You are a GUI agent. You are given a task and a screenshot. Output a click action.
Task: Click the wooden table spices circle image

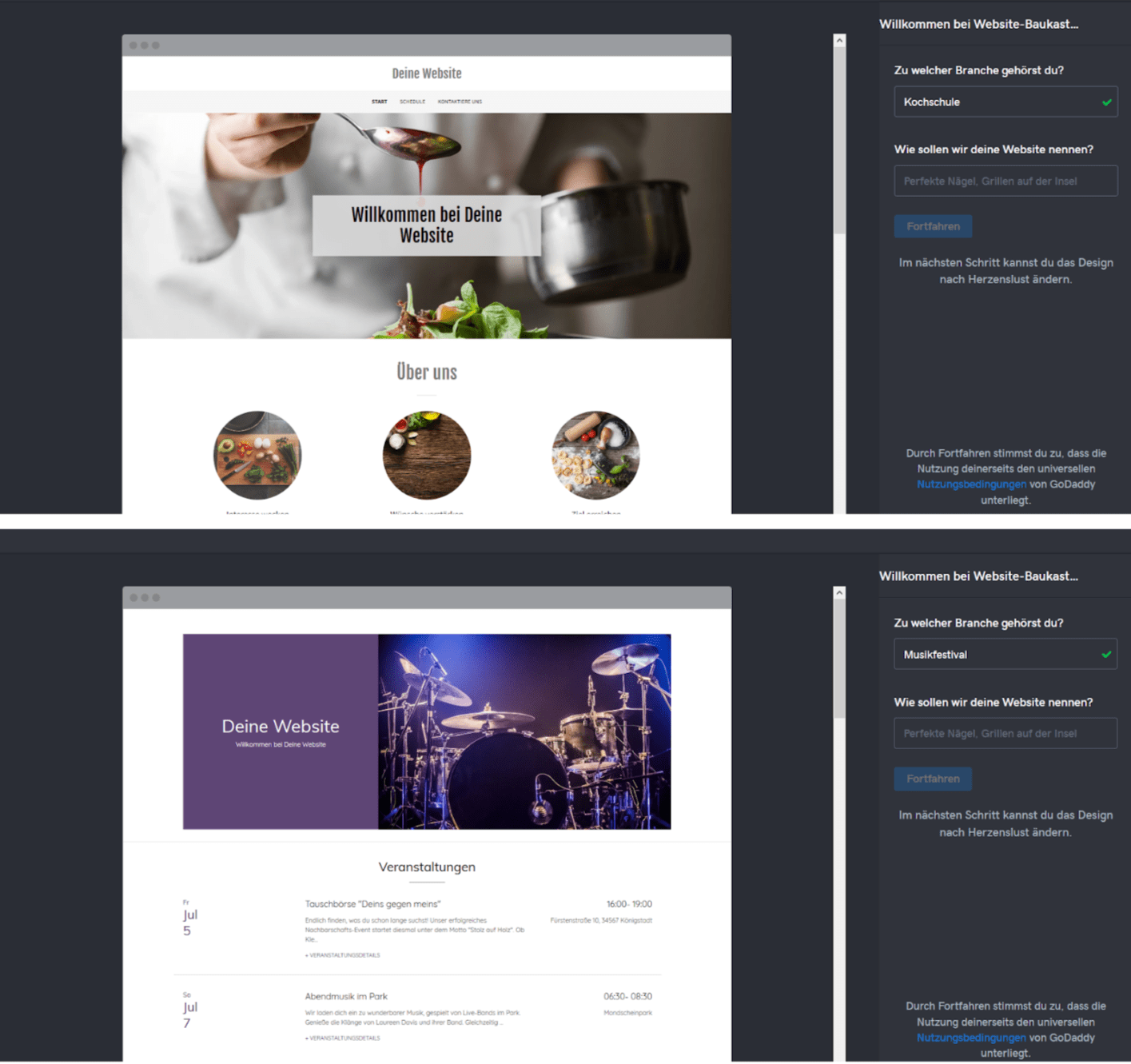tap(427, 455)
